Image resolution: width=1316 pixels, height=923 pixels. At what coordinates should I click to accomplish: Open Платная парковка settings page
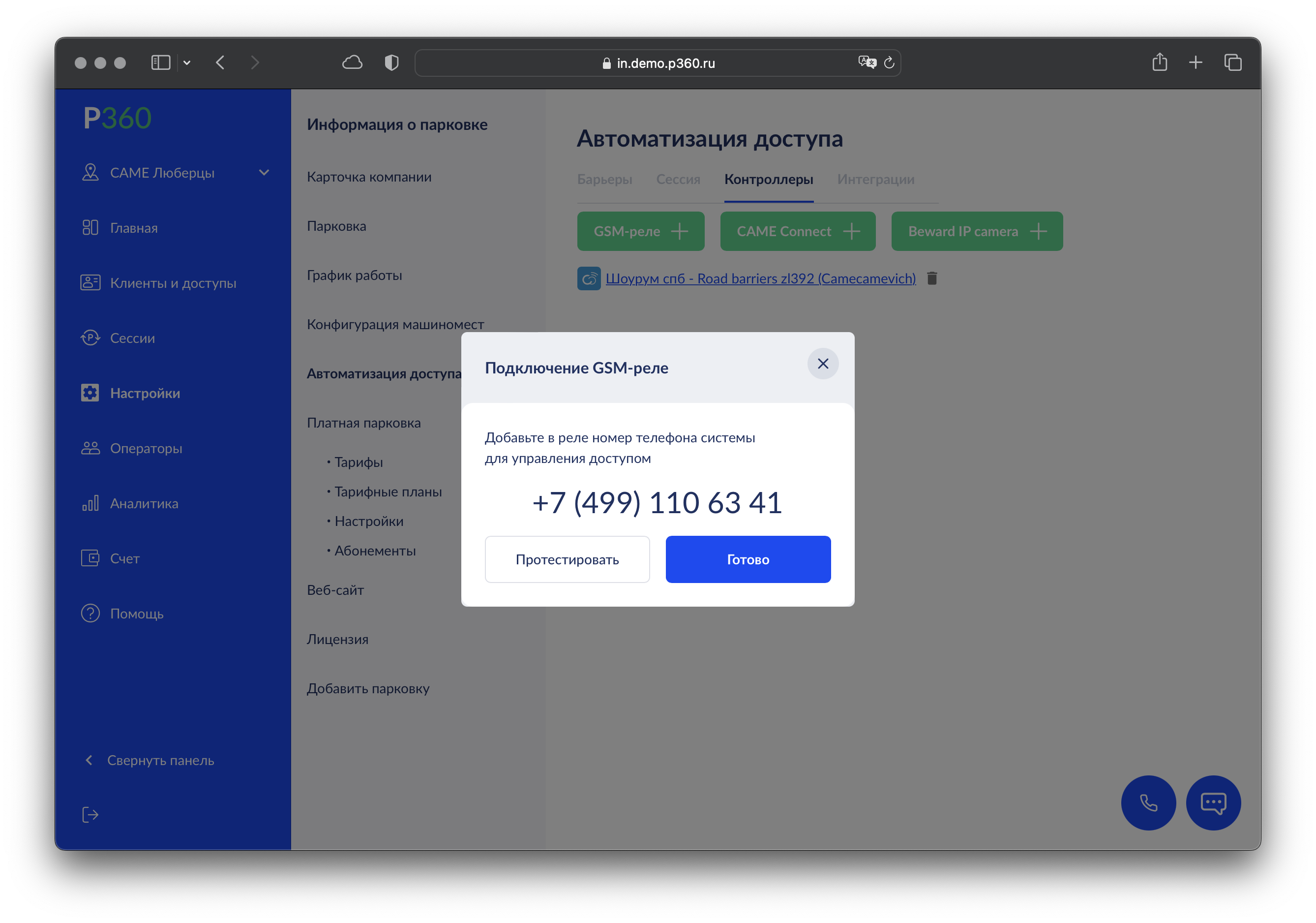363,423
